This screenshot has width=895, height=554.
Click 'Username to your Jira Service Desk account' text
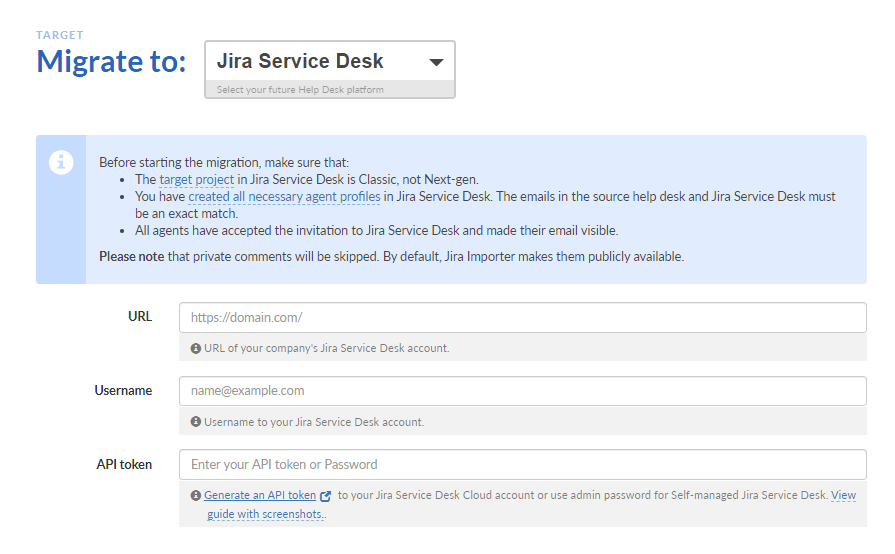click(x=314, y=422)
